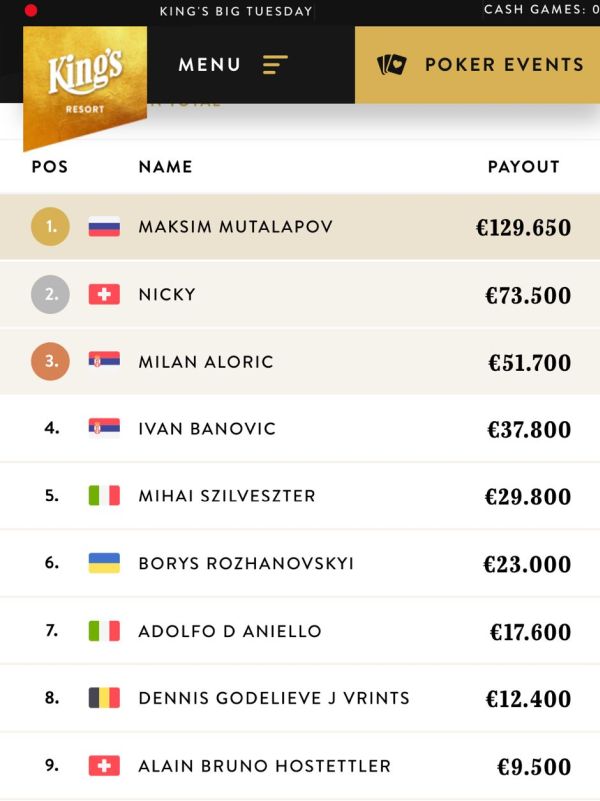Select the player name Milan Aloric
Image resolution: width=600 pixels, height=801 pixels.
tap(206, 362)
